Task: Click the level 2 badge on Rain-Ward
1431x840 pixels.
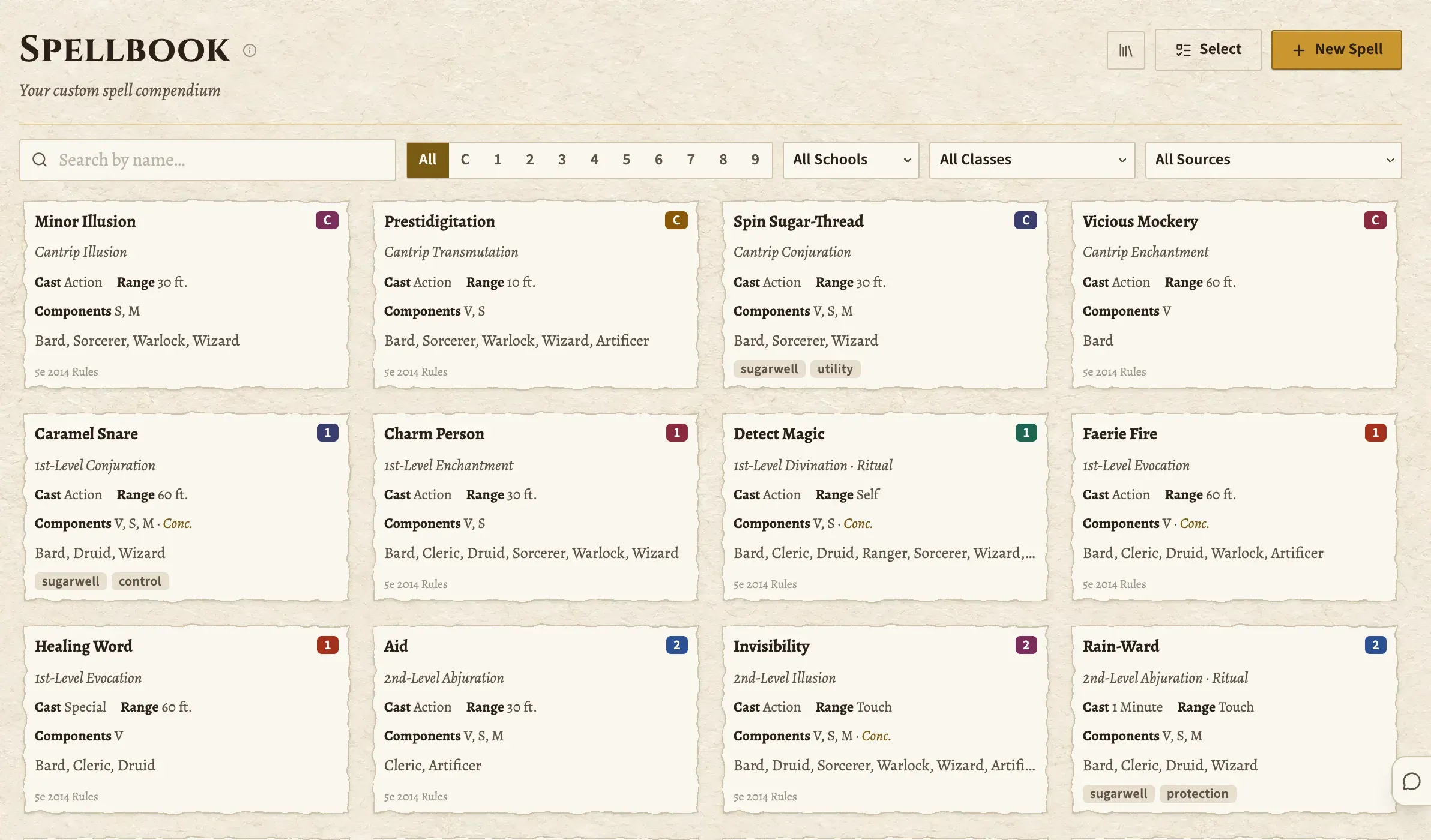Action: (1376, 645)
